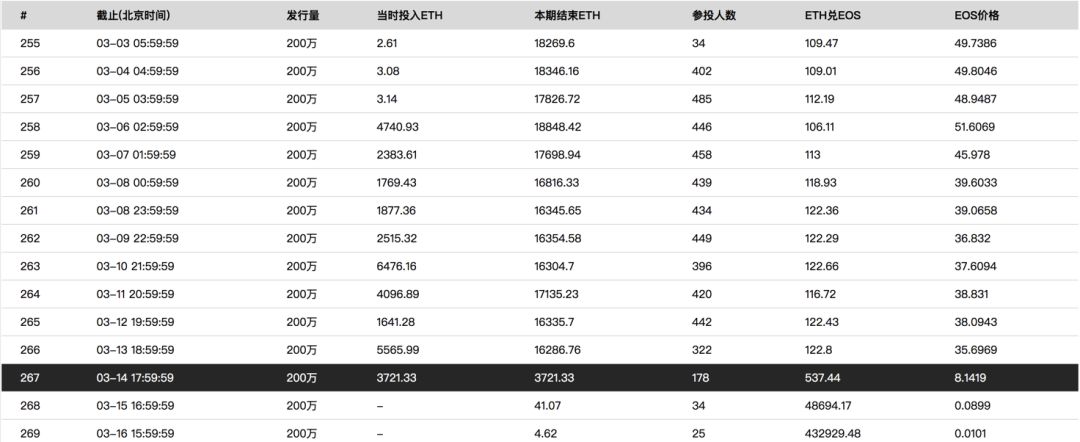
Task: Select the 参投人数 column header
Action: click(713, 17)
